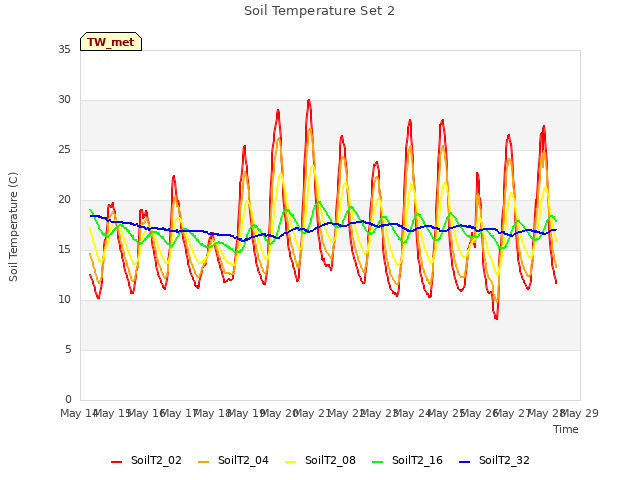Click the y-axis value 25
Image resolution: width=640 pixels, height=480 pixels.
point(64,150)
